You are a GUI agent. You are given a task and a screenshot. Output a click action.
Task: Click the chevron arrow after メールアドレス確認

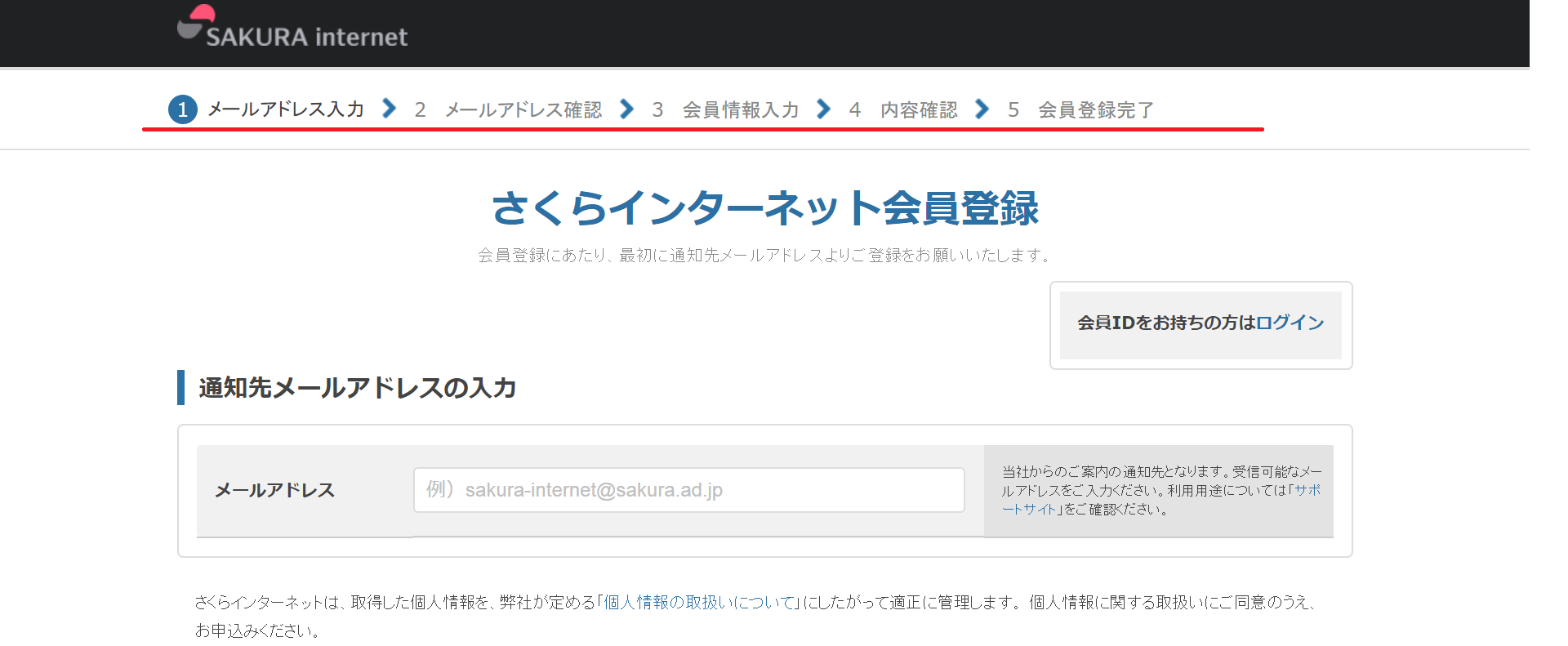point(627,109)
